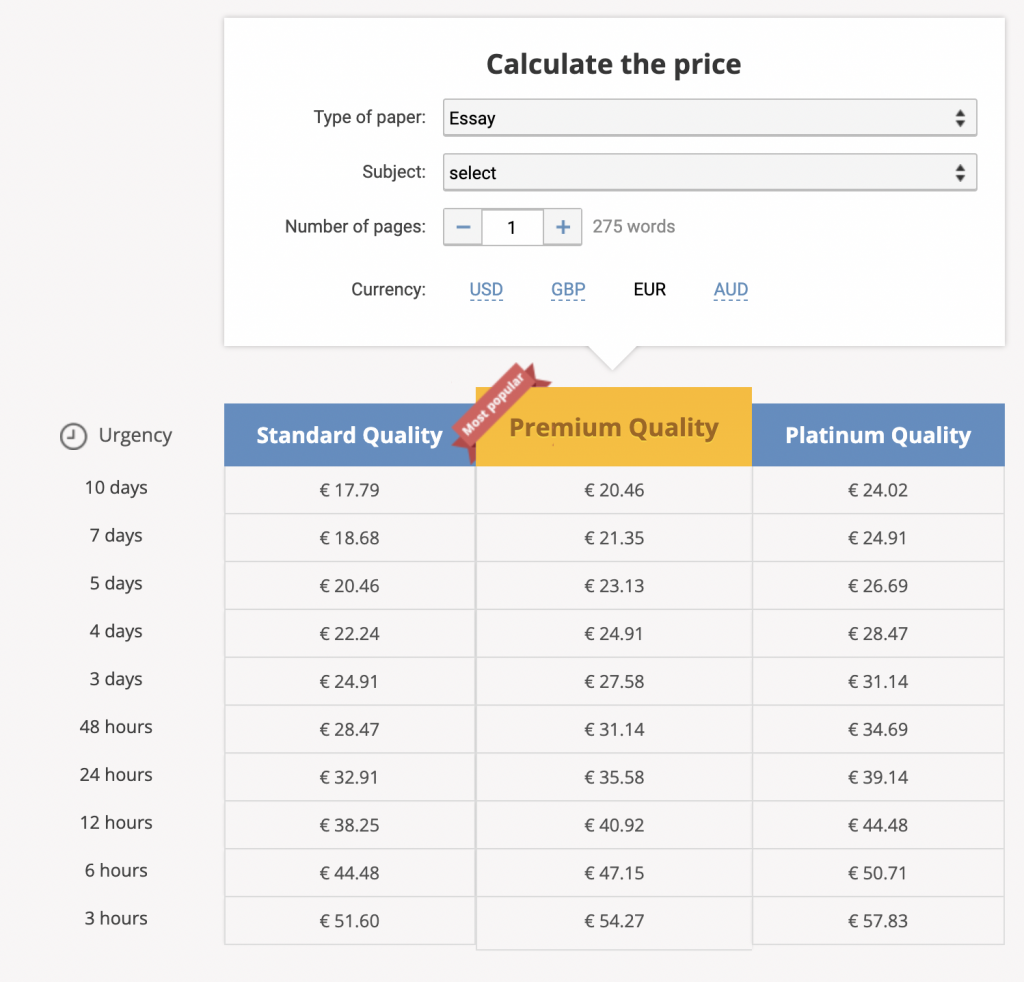The image size is (1024, 982).
Task: Click the Standard Quality column header
Action: click(349, 435)
